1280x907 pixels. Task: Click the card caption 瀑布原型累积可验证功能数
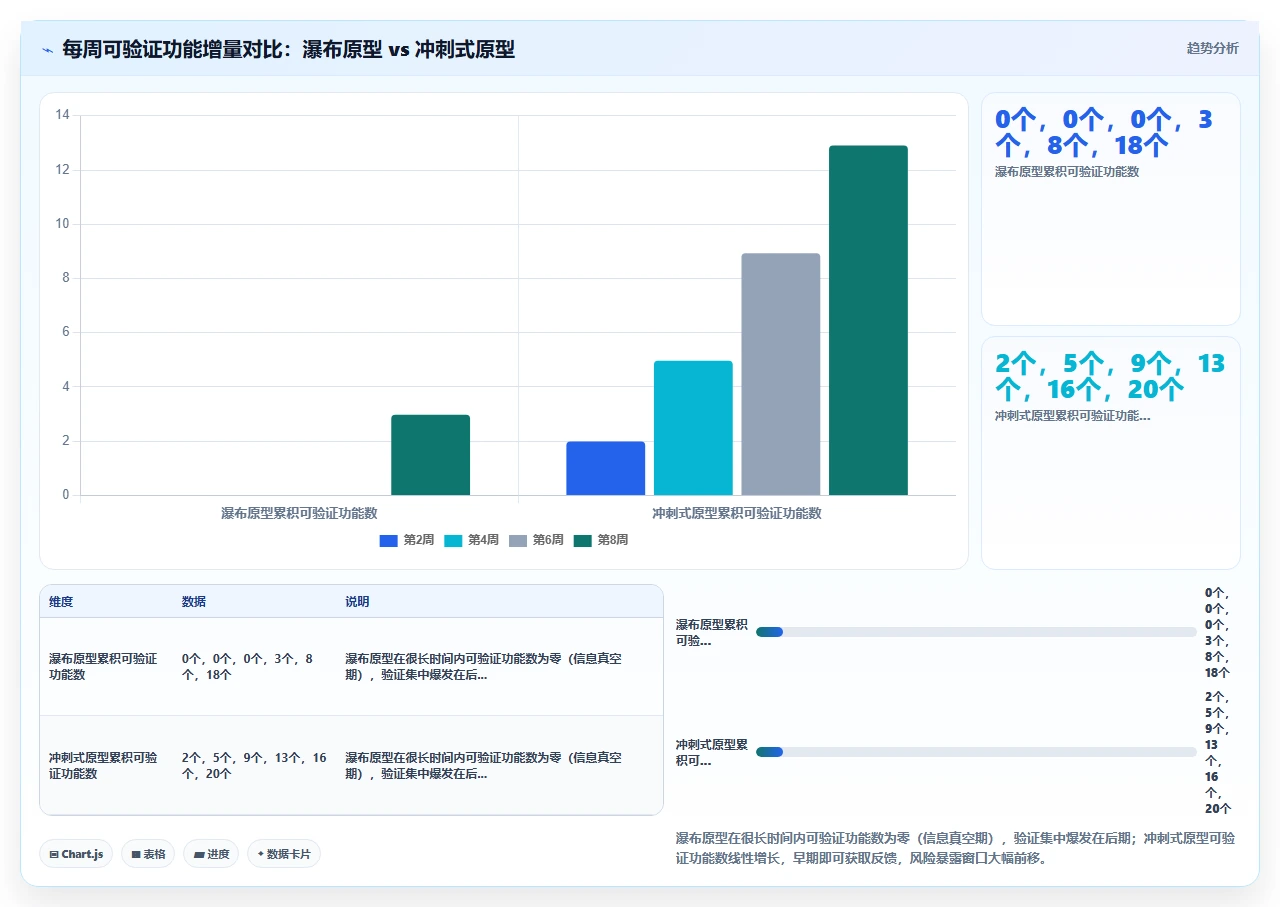(x=1067, y=172)
